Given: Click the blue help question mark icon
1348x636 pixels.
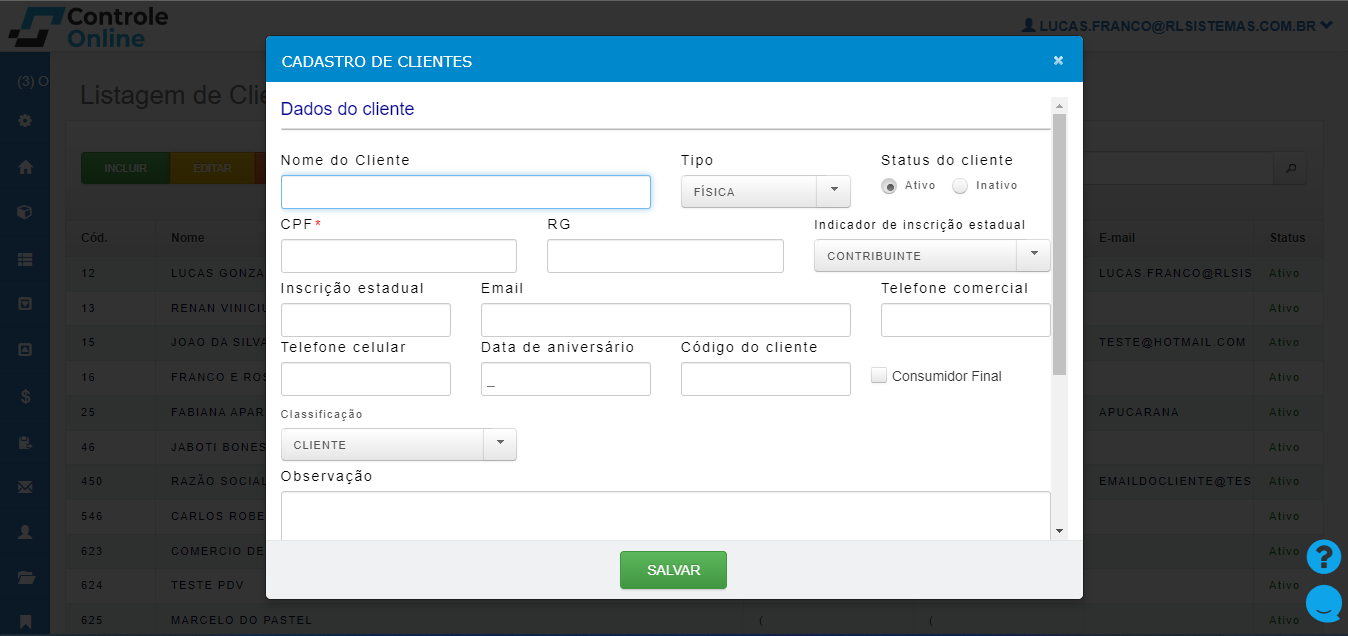Looking at the screenshot, I should click(x=1323, y=557).
